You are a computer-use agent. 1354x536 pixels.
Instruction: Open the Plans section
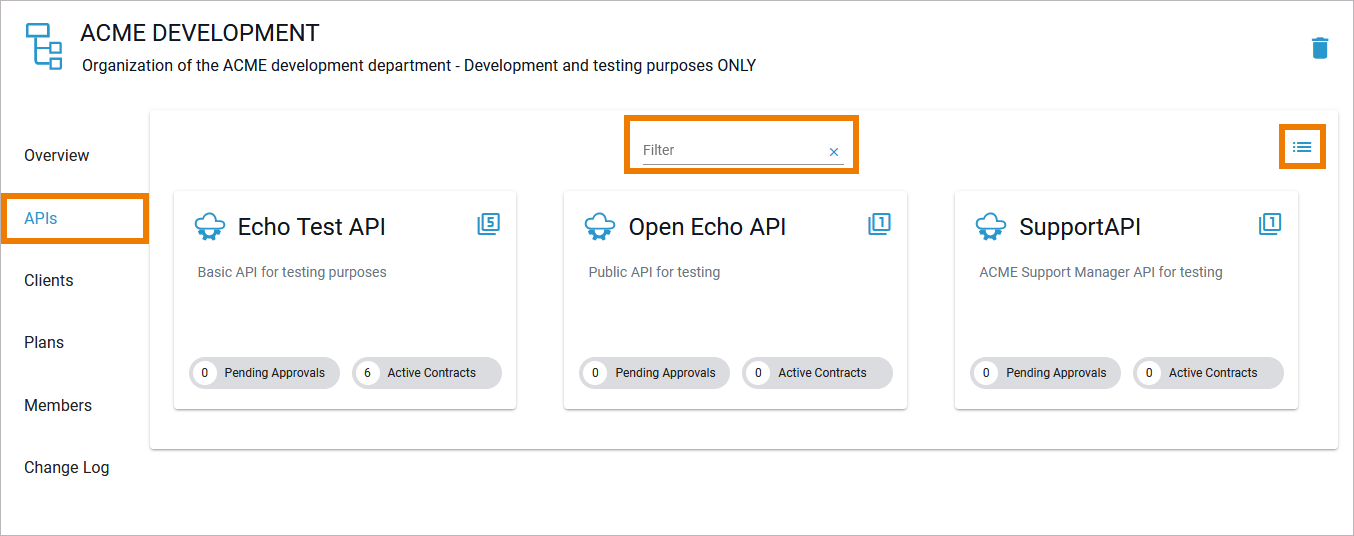[44, 342]
